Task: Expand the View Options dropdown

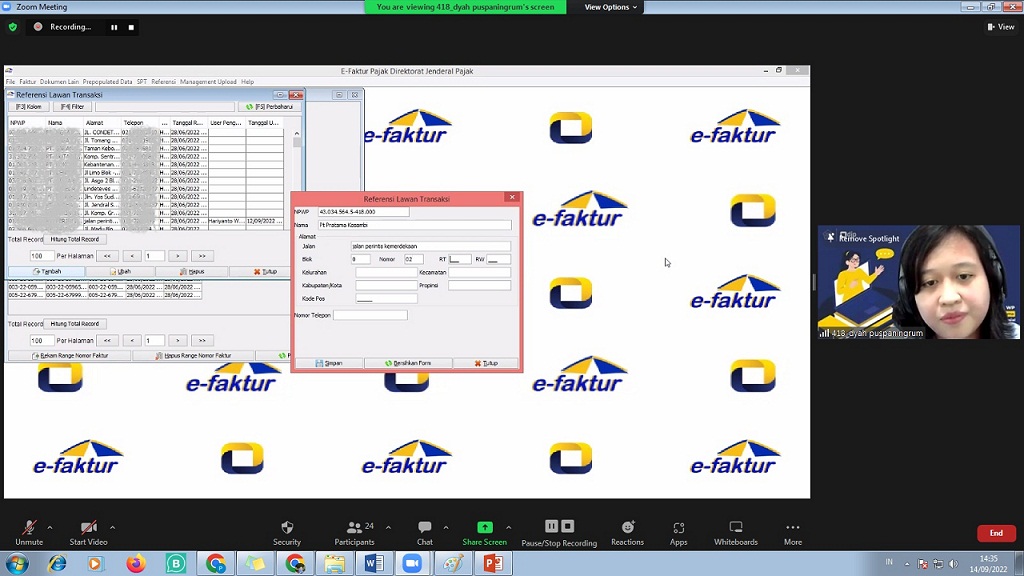Action: [x=611, y=7]
